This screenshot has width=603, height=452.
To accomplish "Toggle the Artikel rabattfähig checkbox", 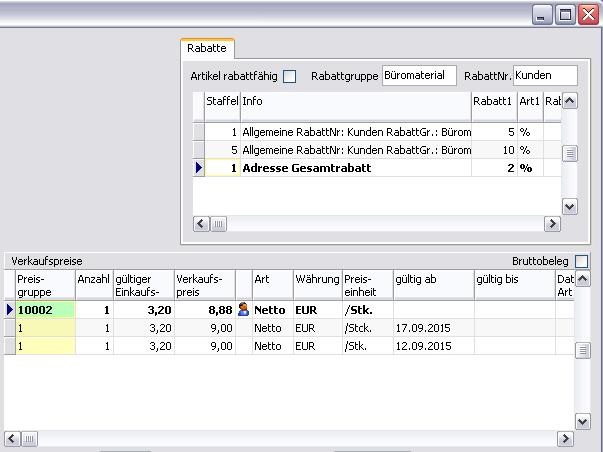I will click(x=290, y=76).
